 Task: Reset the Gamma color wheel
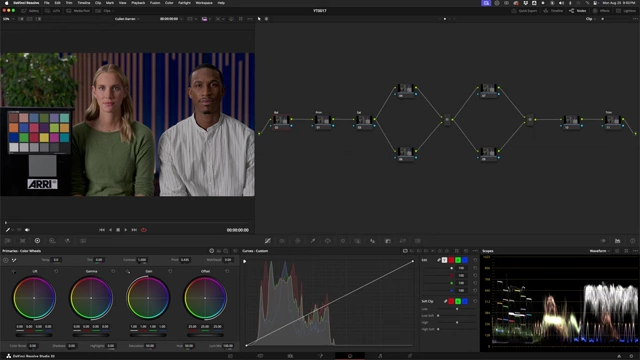click(113, 271)
